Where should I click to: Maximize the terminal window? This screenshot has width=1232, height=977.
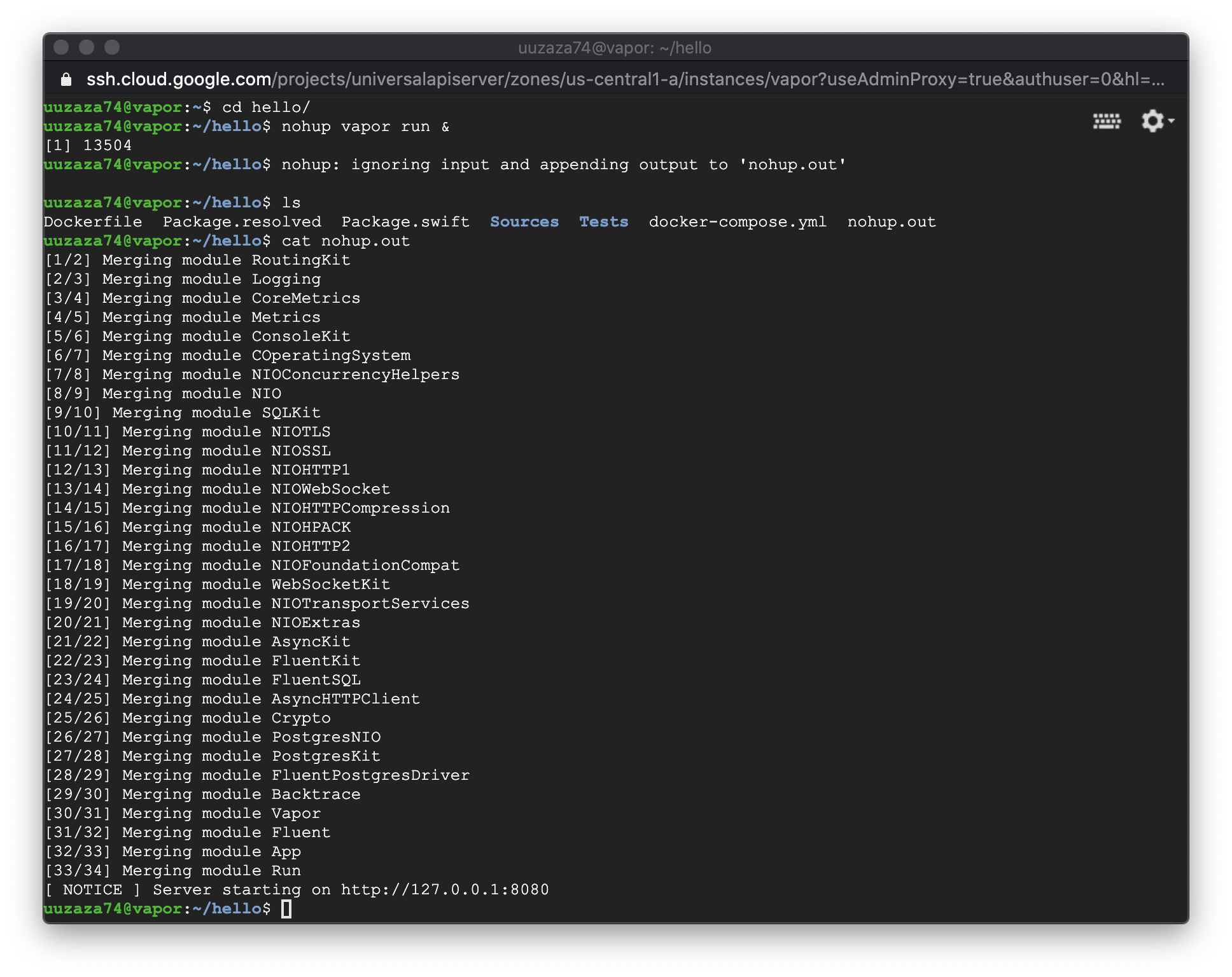[112, 48]
